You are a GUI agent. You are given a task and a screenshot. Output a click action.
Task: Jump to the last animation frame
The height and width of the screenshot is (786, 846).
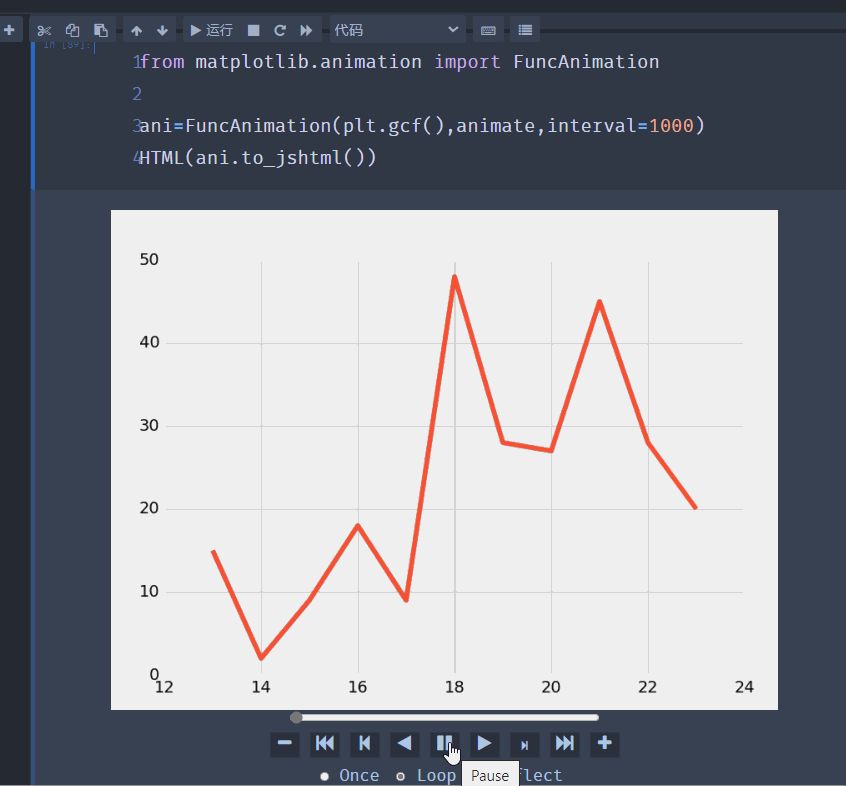coord(564,743)
